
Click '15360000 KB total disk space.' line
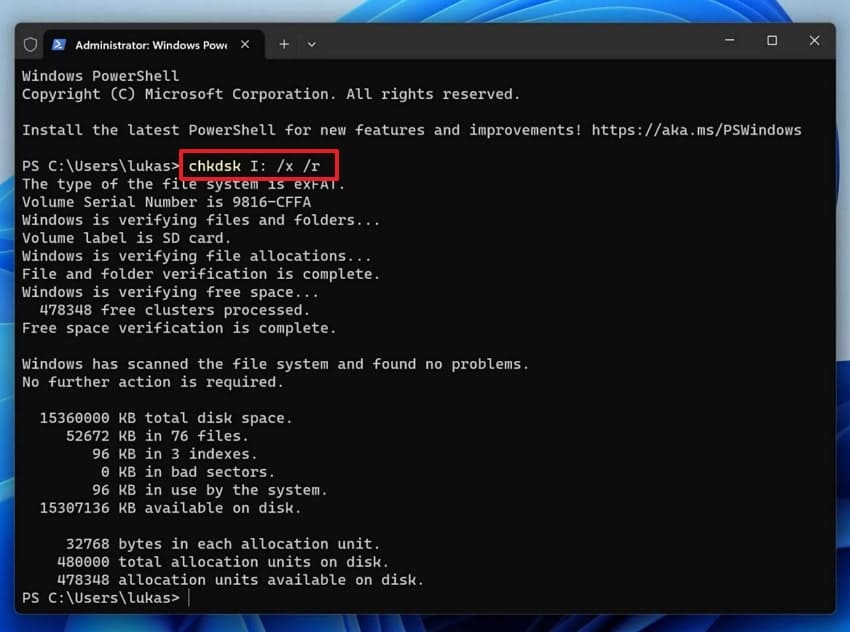(166, 418)
